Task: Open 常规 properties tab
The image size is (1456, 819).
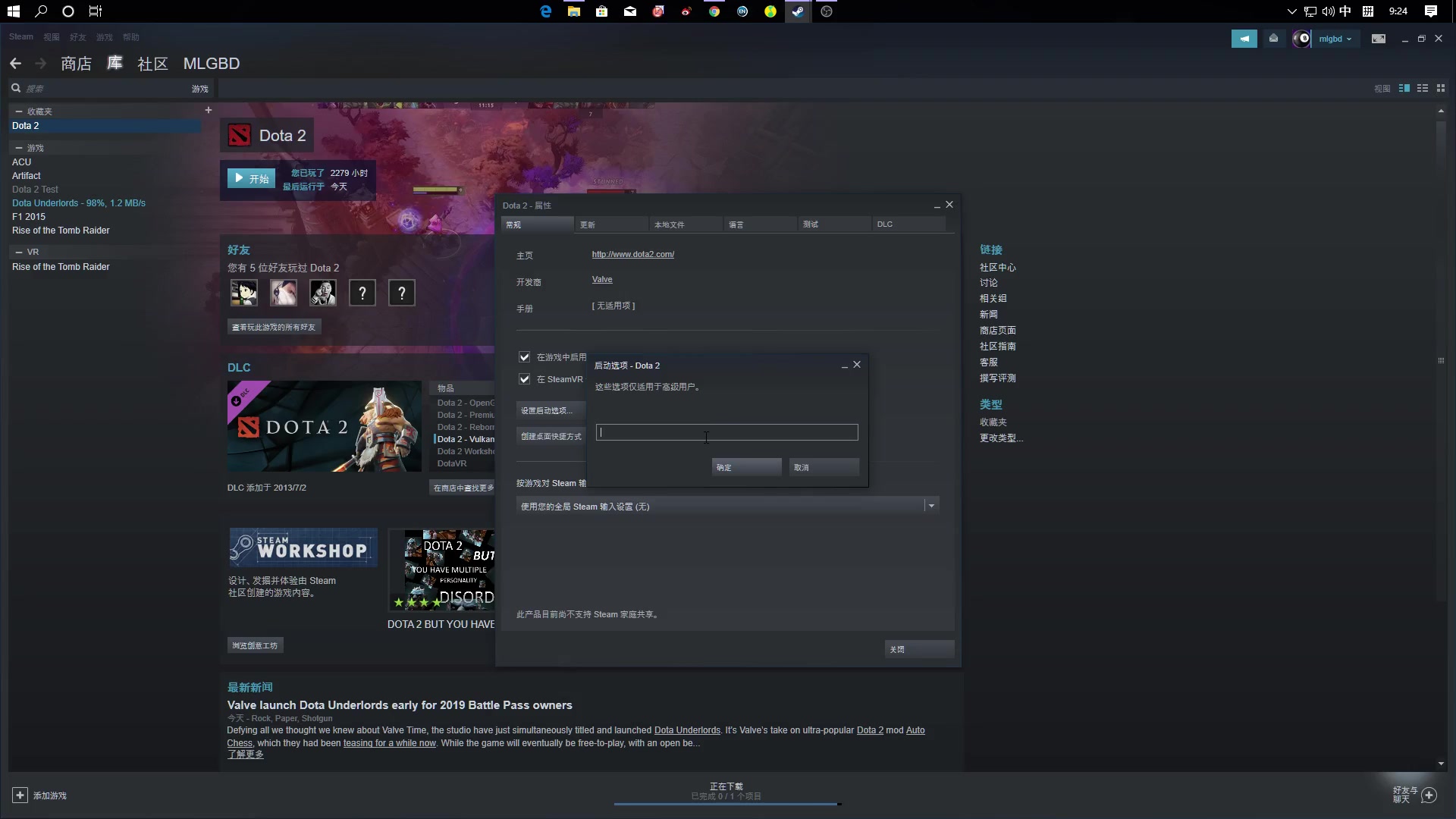Action: click(515, 224)
